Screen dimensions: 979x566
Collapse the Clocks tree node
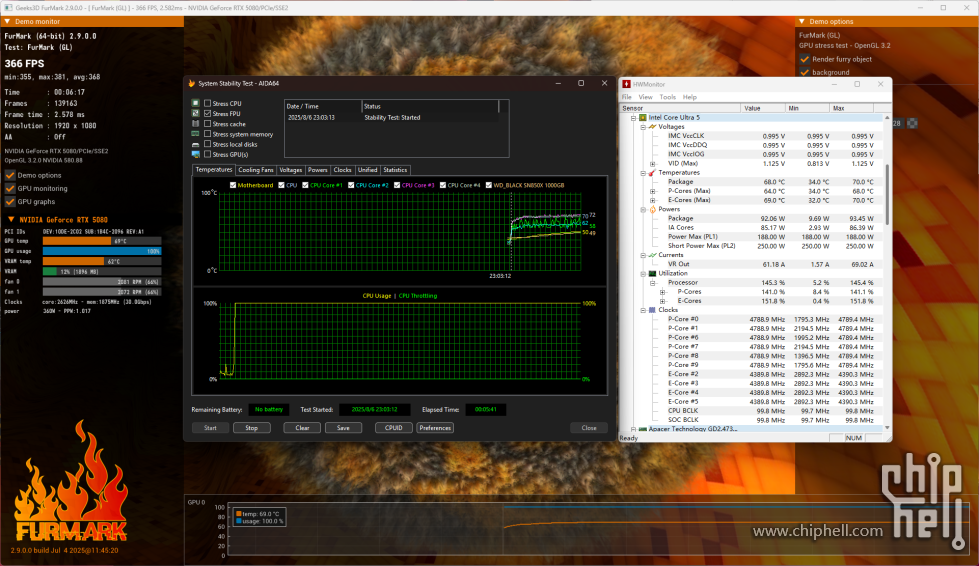[x=643, y=310]
